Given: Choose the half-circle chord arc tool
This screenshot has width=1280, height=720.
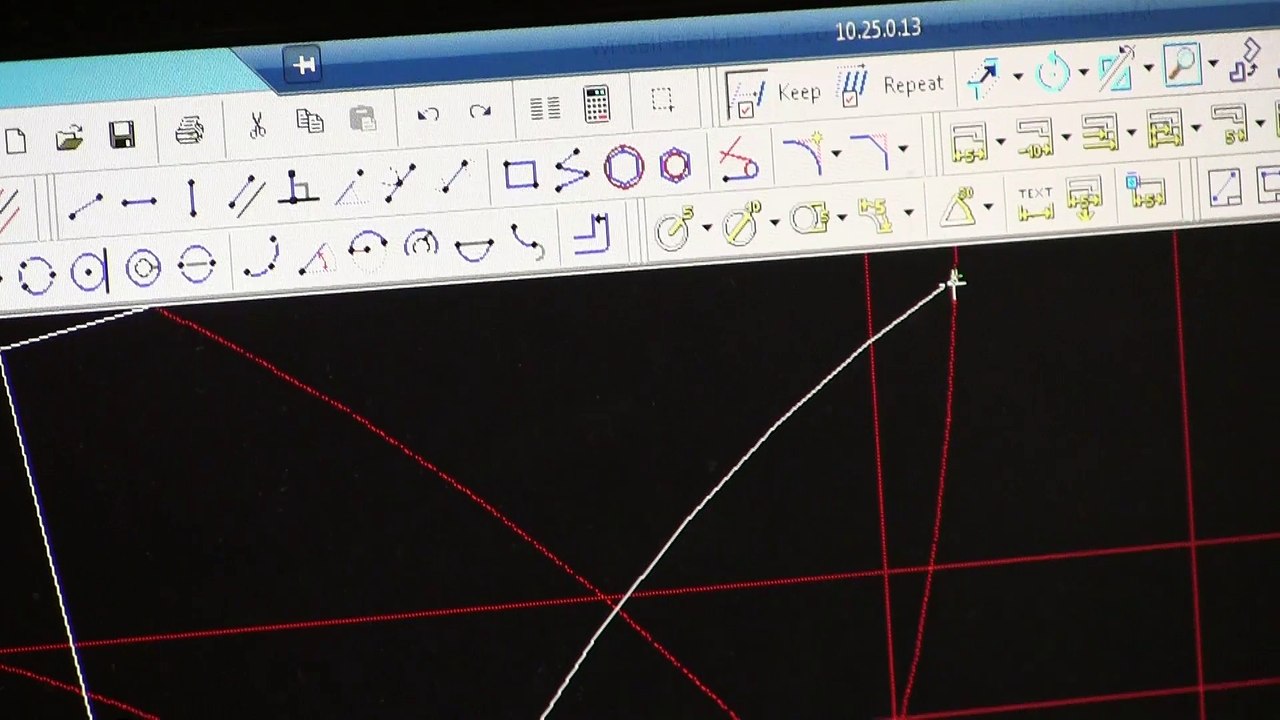Looking at the screenshot, I should point(473,246).
